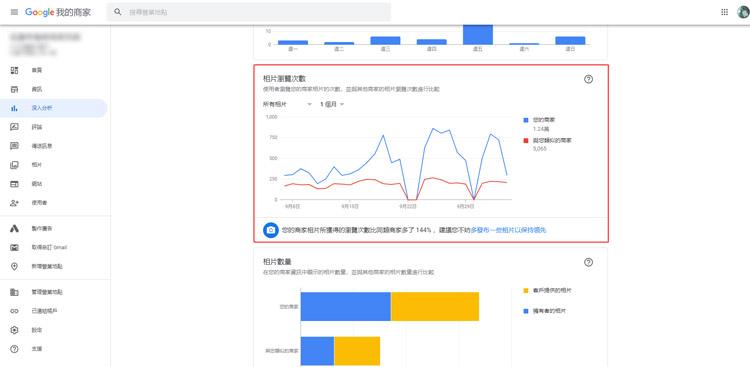Open 首頁 home dashboard icon in sidebar
This screenshot has height=367, width=750.
point(14,70)
